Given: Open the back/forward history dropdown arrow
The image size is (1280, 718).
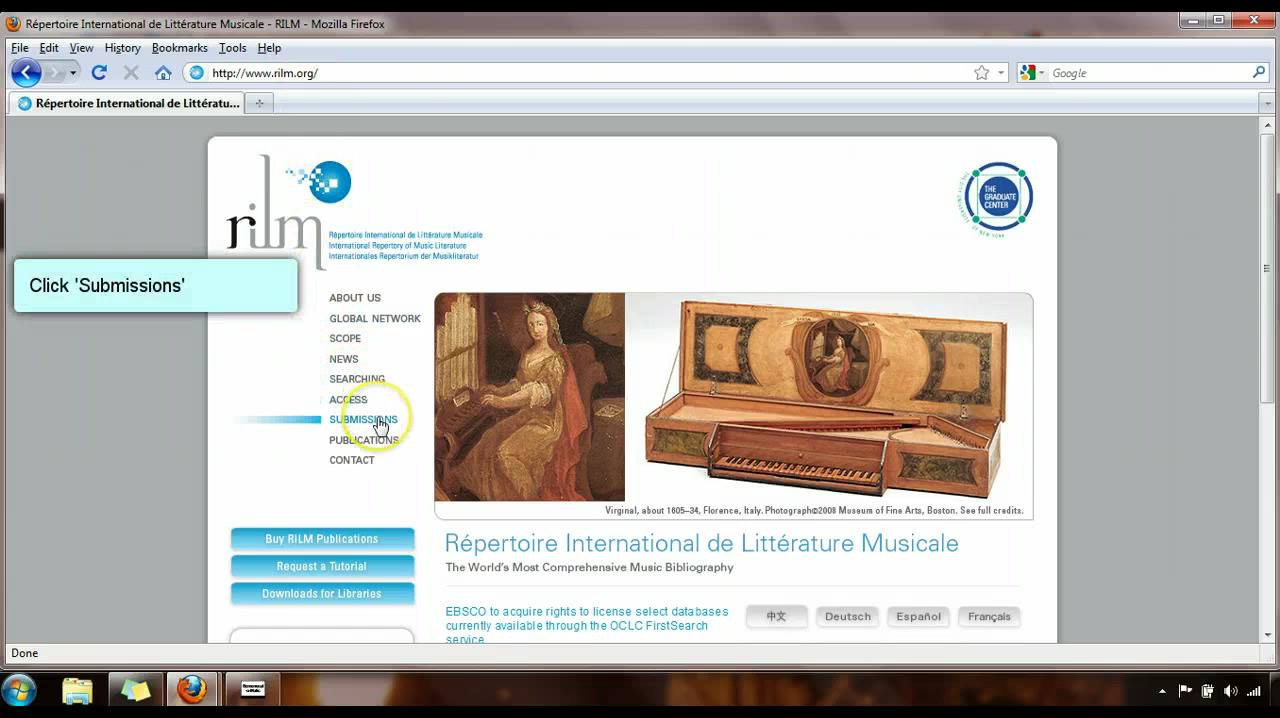Looking at the screenshot, I should [72, 73].
